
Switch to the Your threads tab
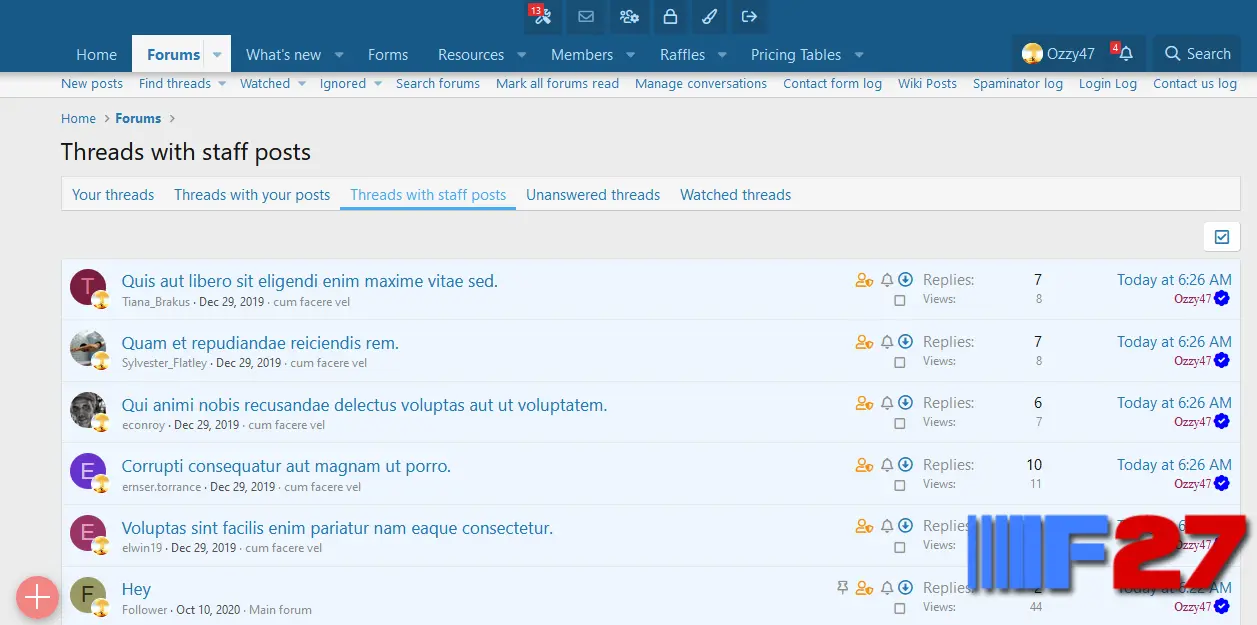click(x=113, y=195)
